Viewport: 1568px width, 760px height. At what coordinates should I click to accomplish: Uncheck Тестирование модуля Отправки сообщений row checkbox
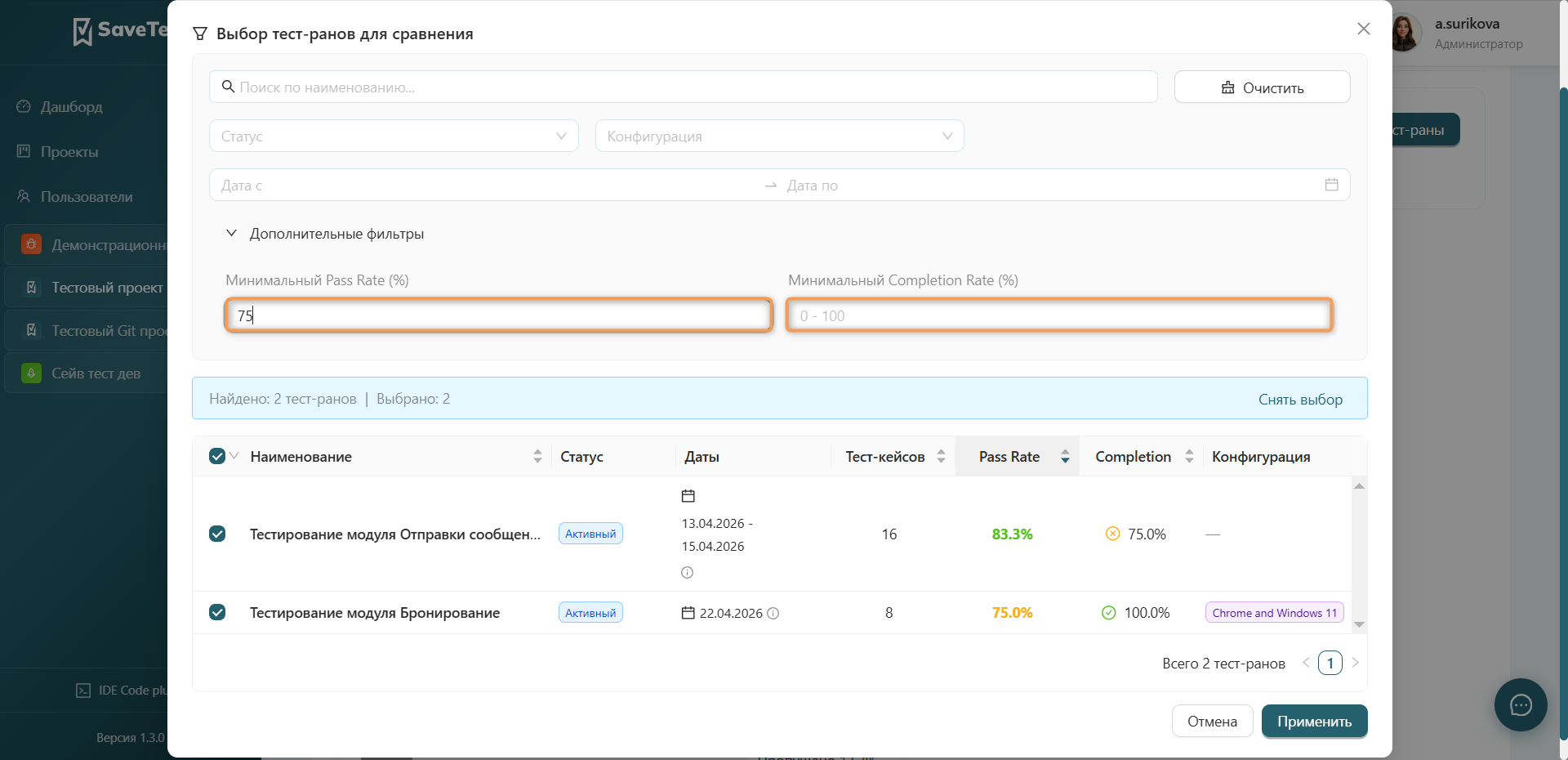click(217, 534)
